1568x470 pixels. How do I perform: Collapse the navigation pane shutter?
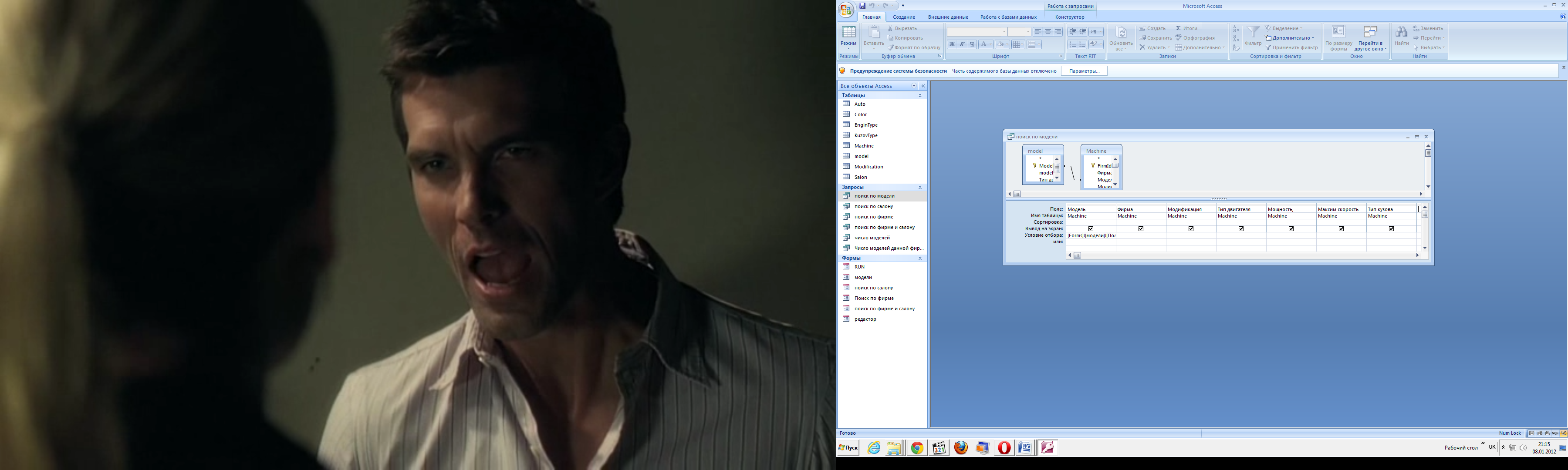[923, 86]
